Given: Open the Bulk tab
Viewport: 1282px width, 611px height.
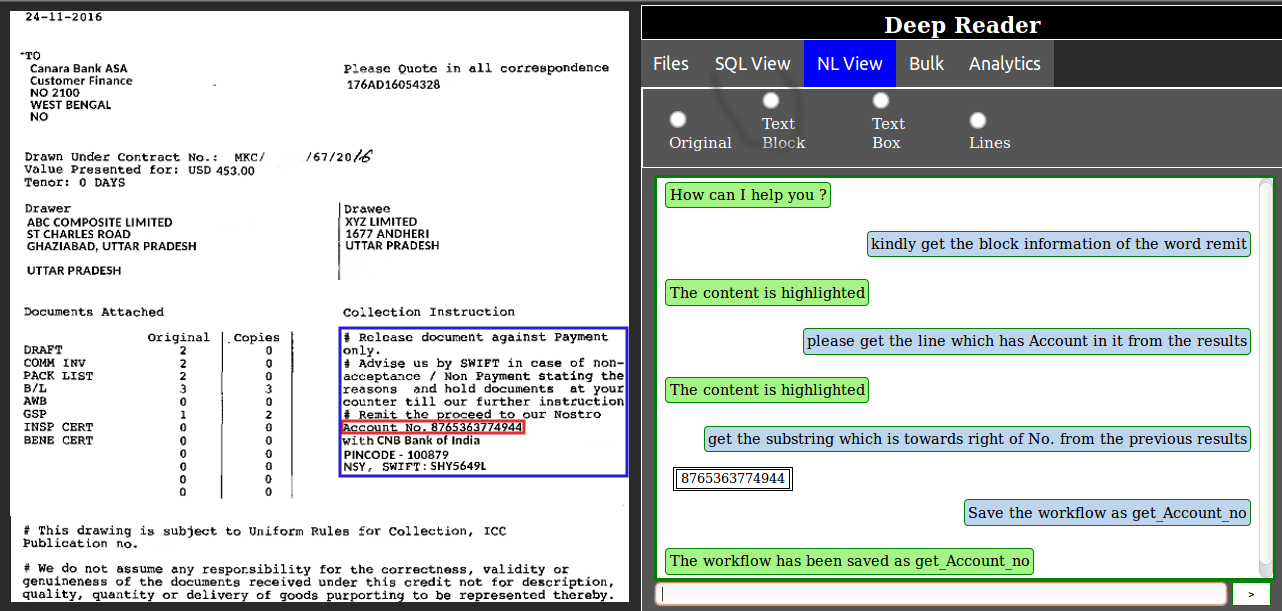Looking at the screenshot, I should pos(926,63).
